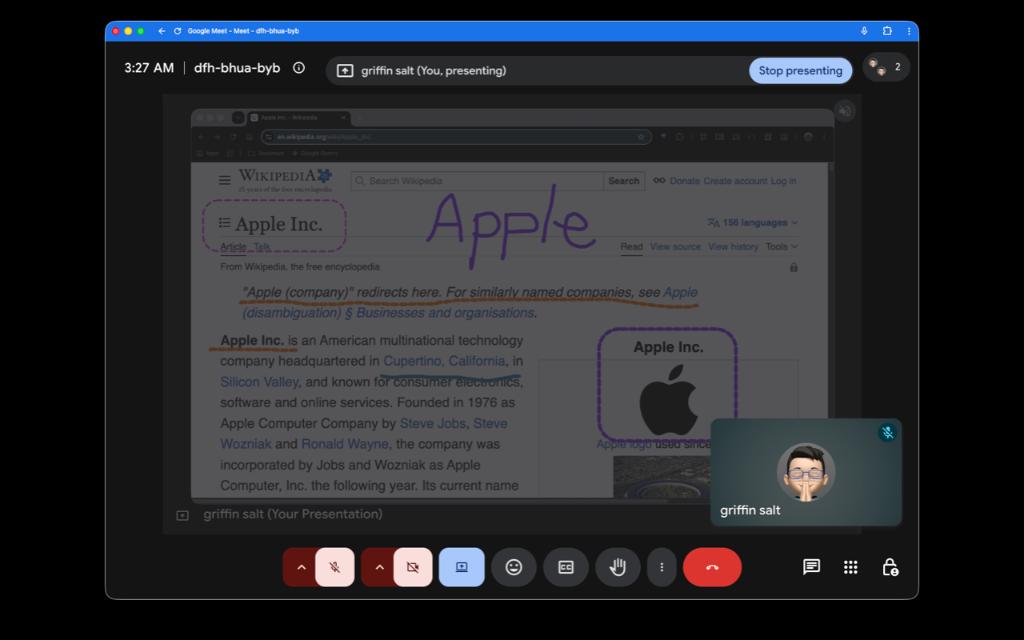
Task: Select the Read tab
Action: (x=632, y=247)
